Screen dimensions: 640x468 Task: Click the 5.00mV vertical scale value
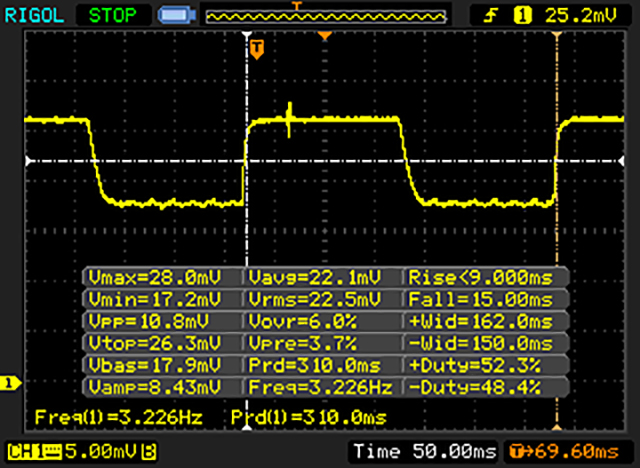(x=101, y=452)
